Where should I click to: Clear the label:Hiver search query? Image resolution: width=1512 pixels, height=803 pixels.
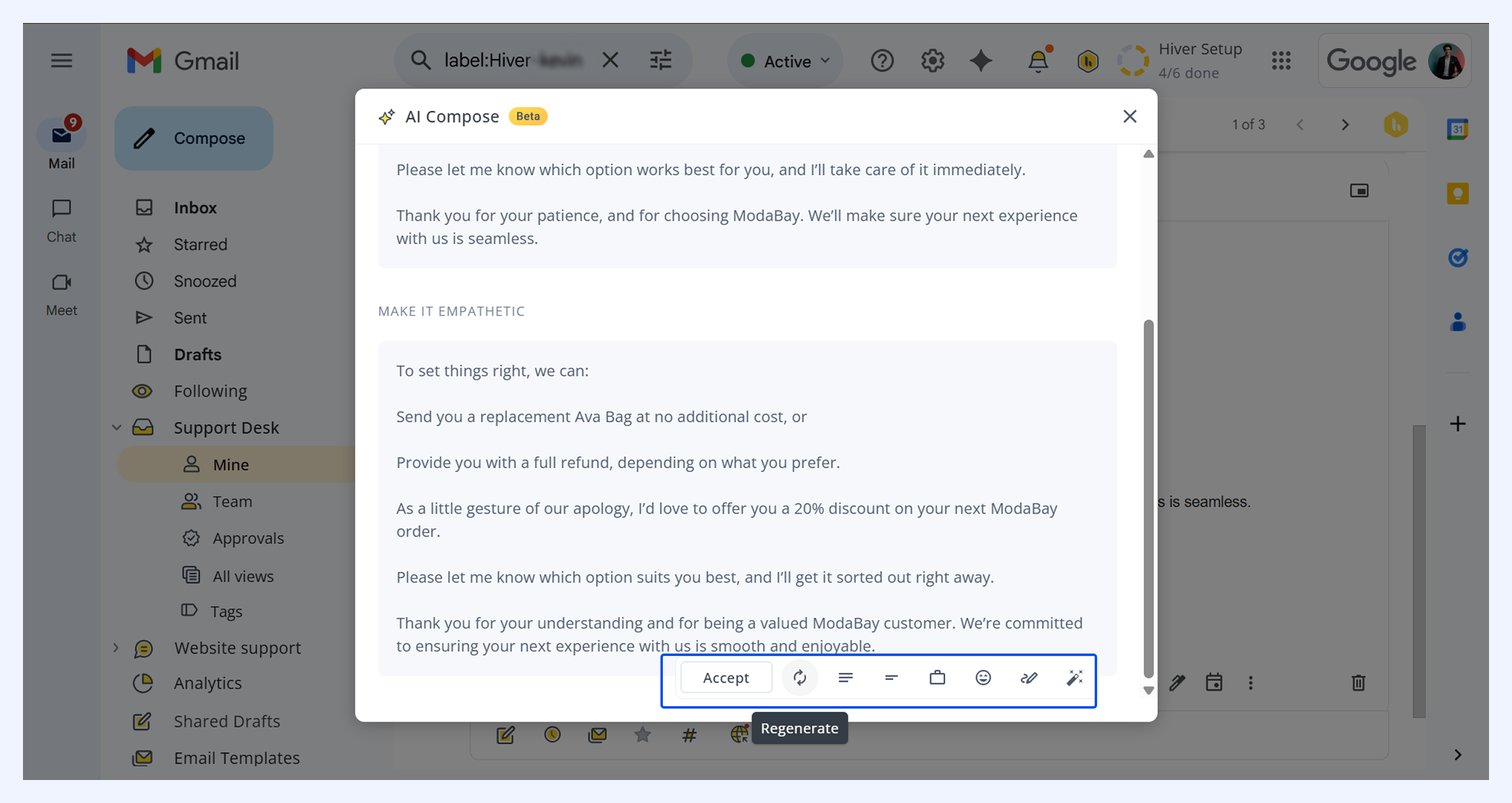[x=611, y=61]
